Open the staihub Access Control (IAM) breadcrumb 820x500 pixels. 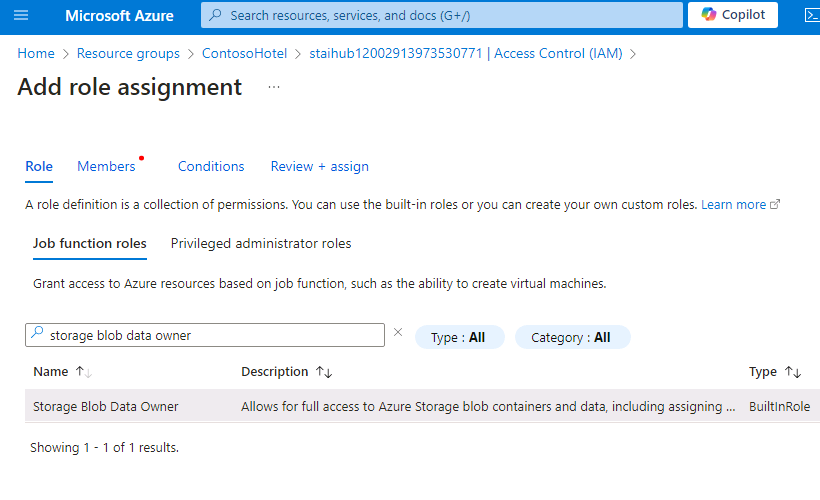pos(465,53)
